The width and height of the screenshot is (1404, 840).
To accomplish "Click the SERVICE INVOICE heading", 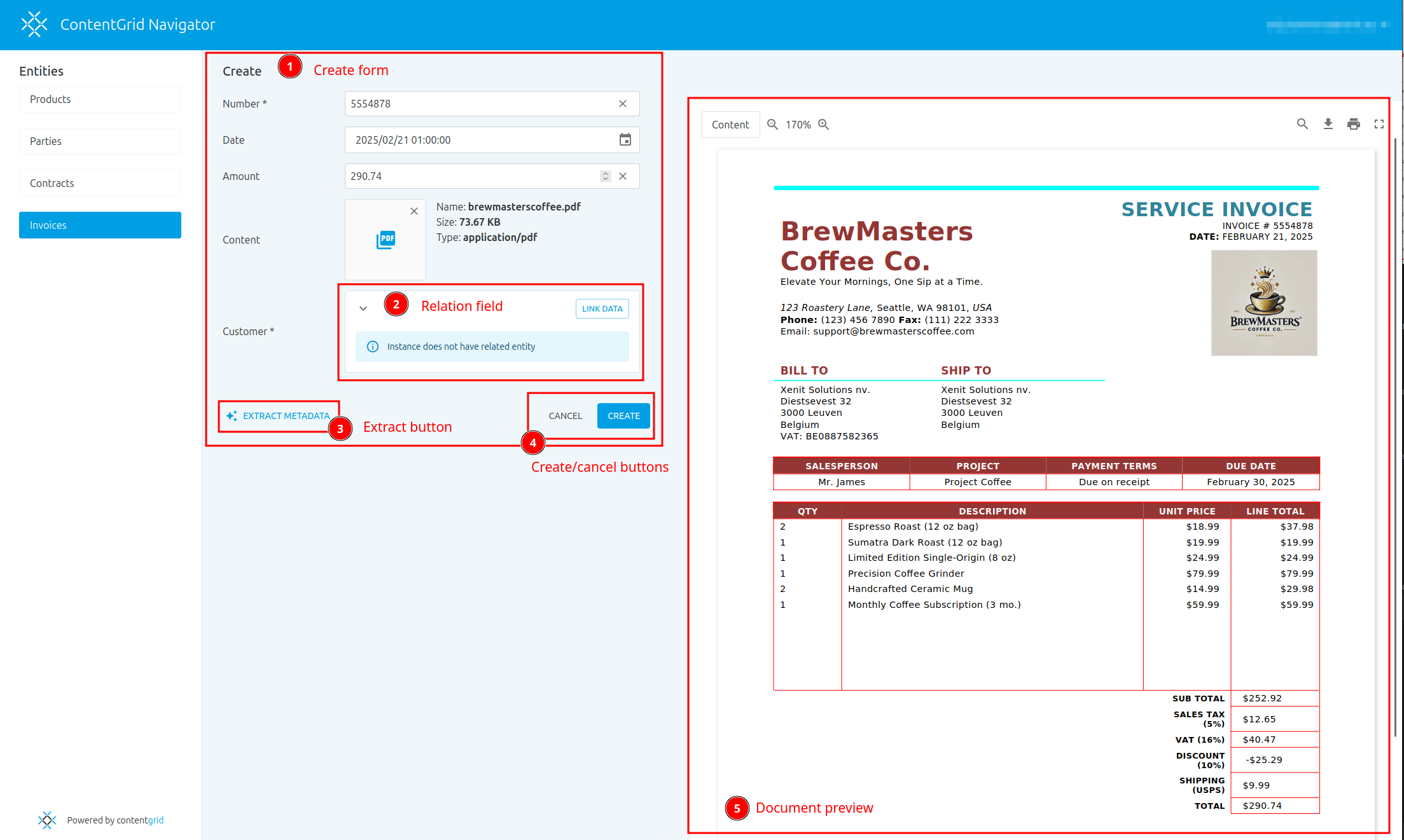I will [x=1217, y=209].
